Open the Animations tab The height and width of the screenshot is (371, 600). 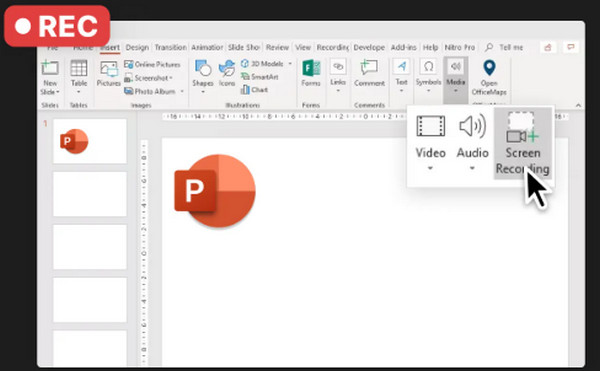207,47
